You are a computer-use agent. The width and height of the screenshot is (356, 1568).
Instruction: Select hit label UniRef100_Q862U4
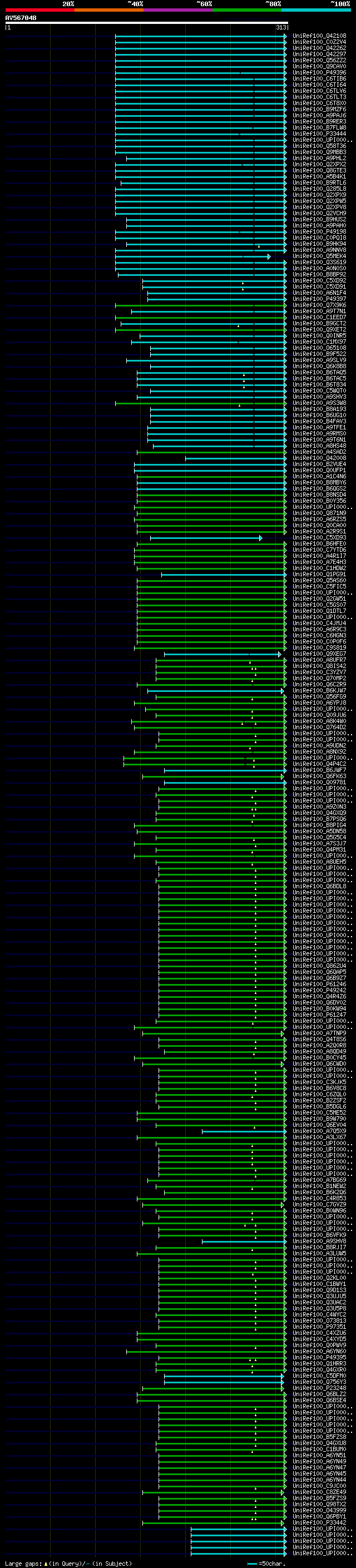319,966
